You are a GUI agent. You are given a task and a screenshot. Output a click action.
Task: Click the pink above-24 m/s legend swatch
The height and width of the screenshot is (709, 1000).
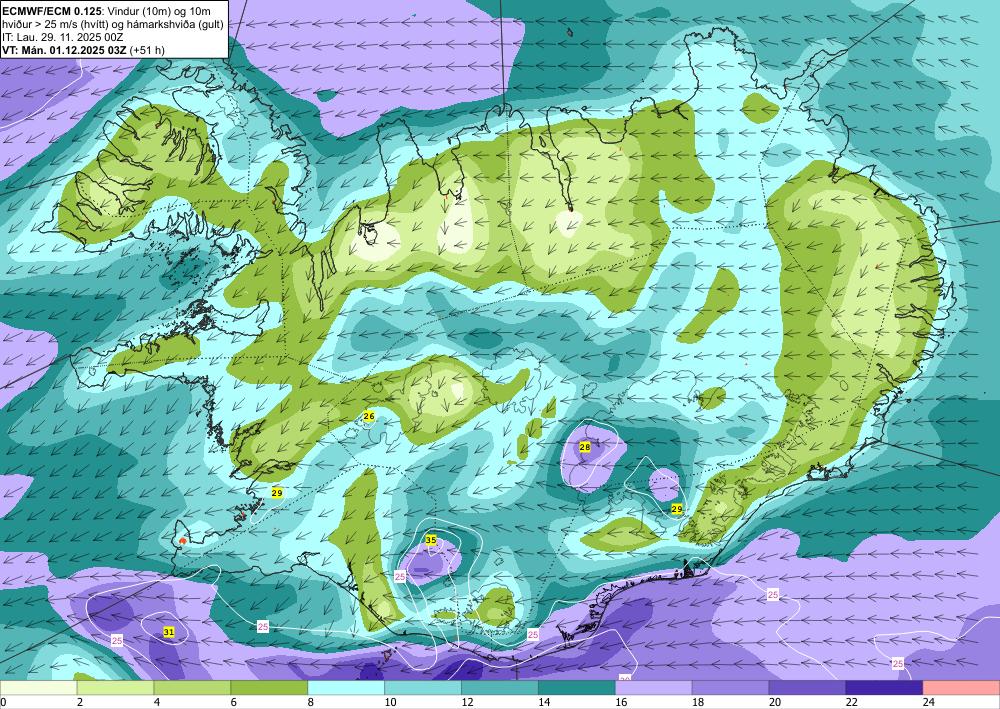(961, 688)
